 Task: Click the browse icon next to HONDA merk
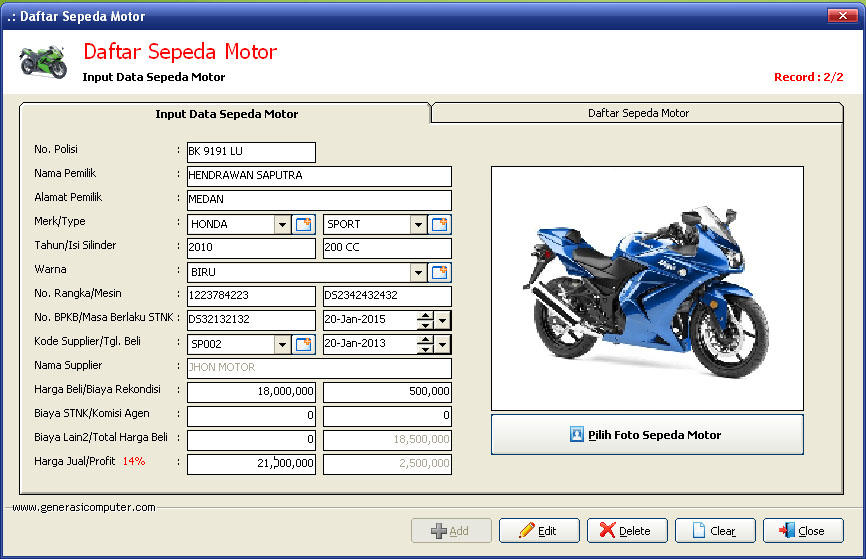click(304, 225)
